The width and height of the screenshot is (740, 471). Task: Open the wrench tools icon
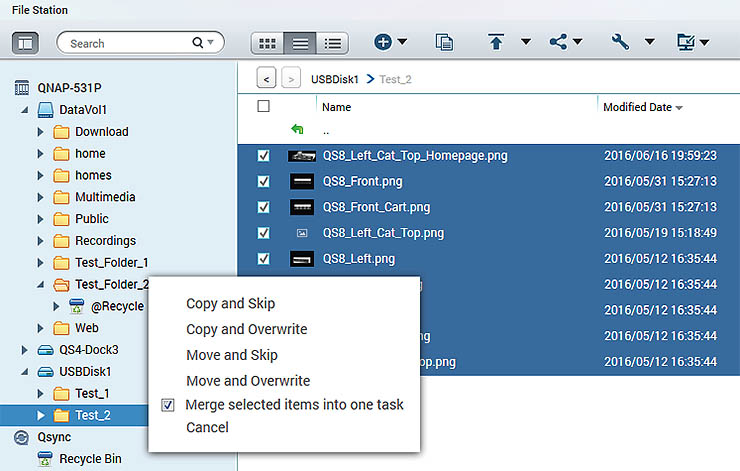pos(620,43)
